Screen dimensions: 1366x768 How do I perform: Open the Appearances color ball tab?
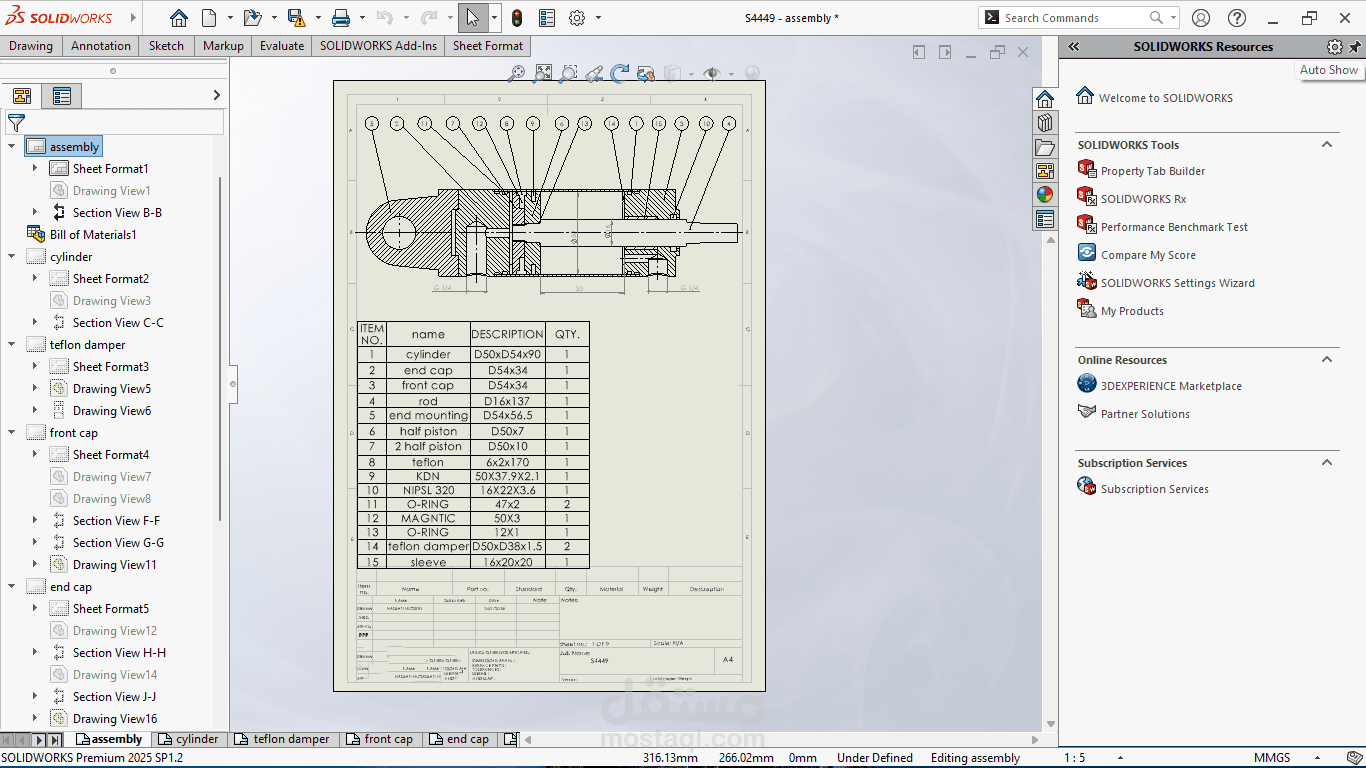[x=1045, y=195]
